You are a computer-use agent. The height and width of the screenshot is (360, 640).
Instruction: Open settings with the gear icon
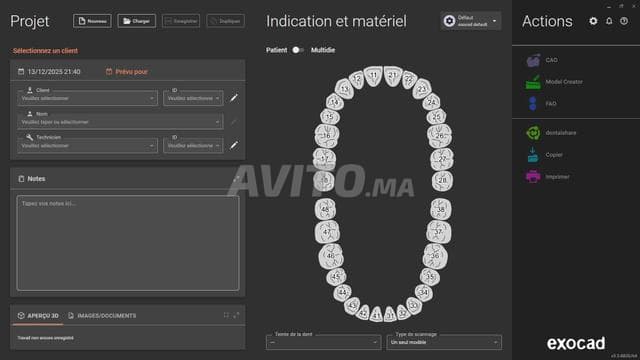tap(593, 21)
